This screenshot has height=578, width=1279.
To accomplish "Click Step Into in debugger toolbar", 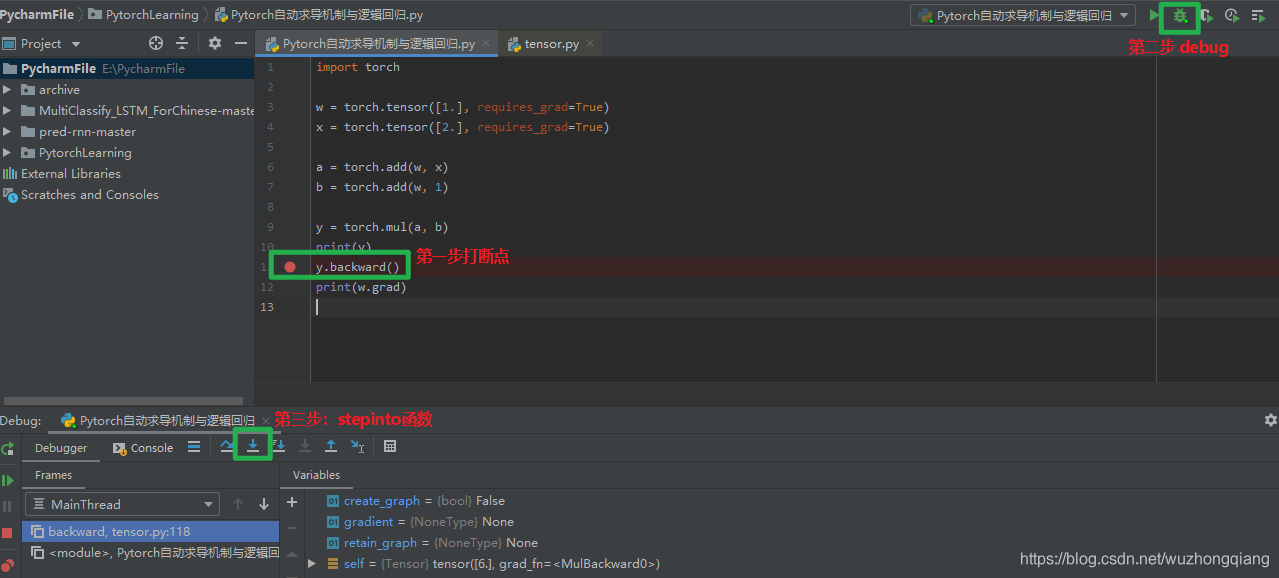I will point(253,446).
